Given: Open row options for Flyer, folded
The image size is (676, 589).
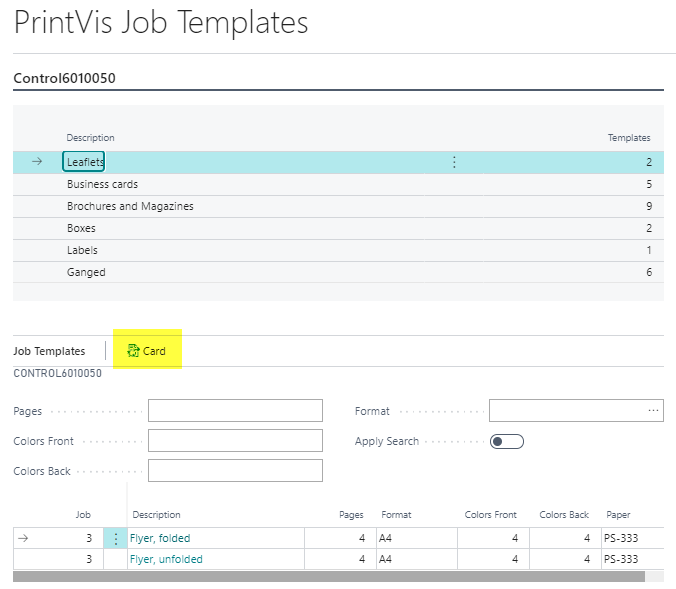Looking at the screenshot, I should click(x=116, y=538).
